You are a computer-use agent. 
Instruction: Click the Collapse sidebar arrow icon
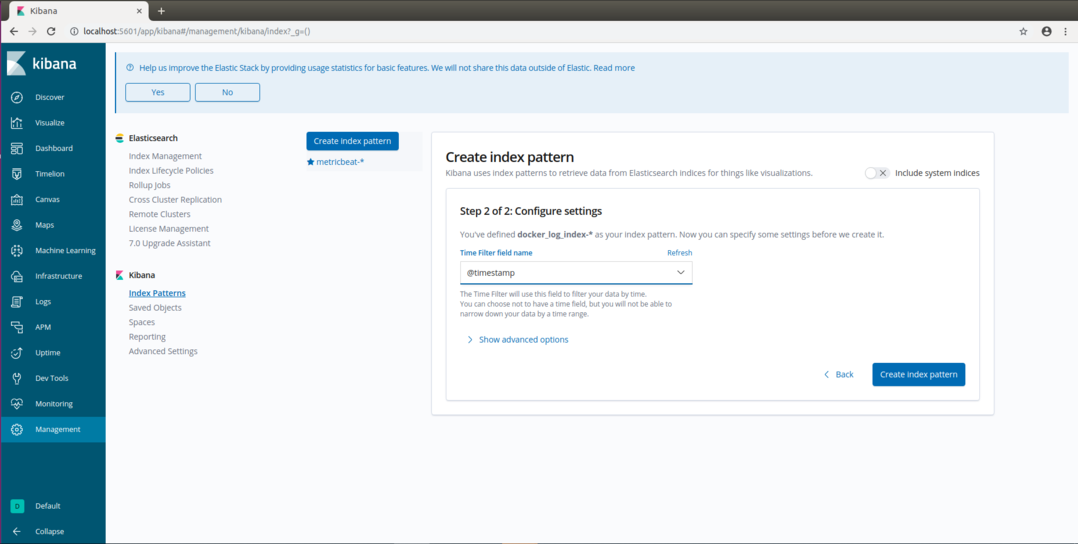(17, 532)
